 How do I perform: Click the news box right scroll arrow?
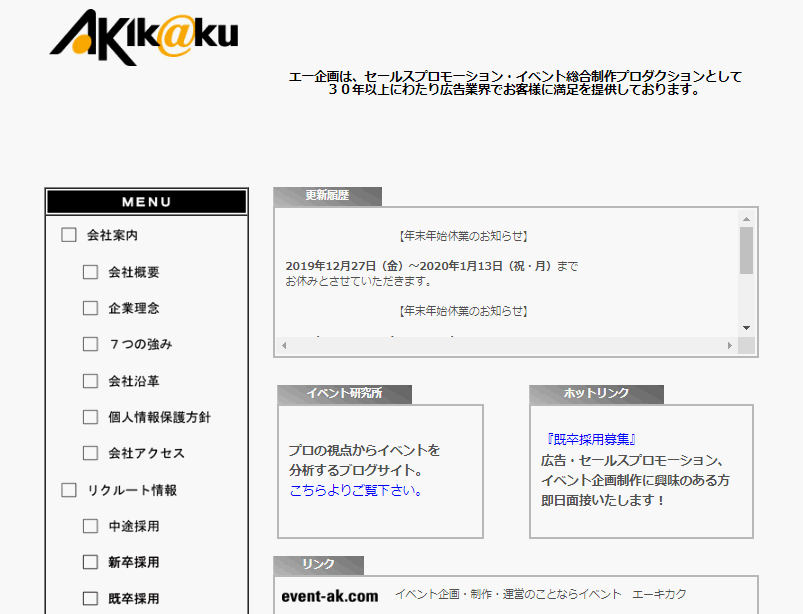(x=729, y=346)
